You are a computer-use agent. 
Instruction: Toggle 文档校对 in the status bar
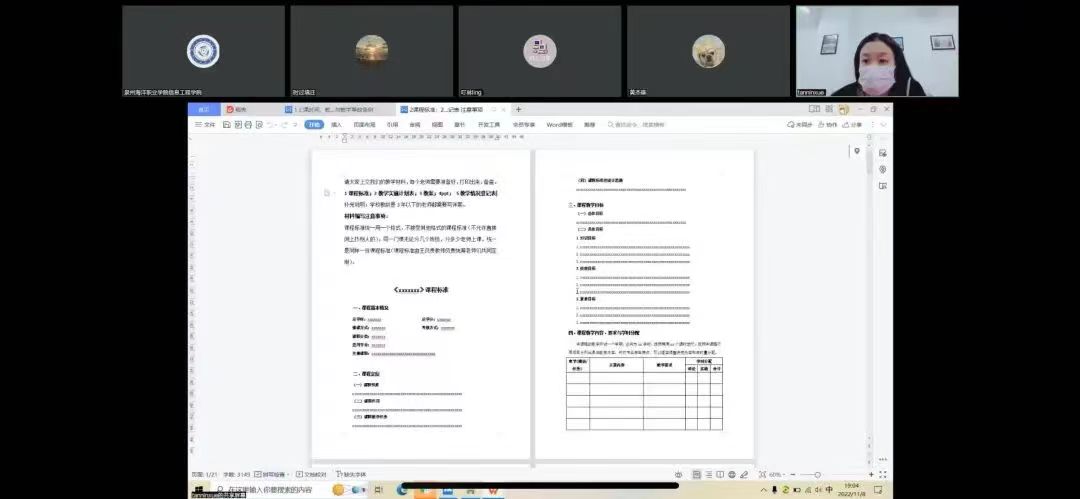(x=312, y=473)
